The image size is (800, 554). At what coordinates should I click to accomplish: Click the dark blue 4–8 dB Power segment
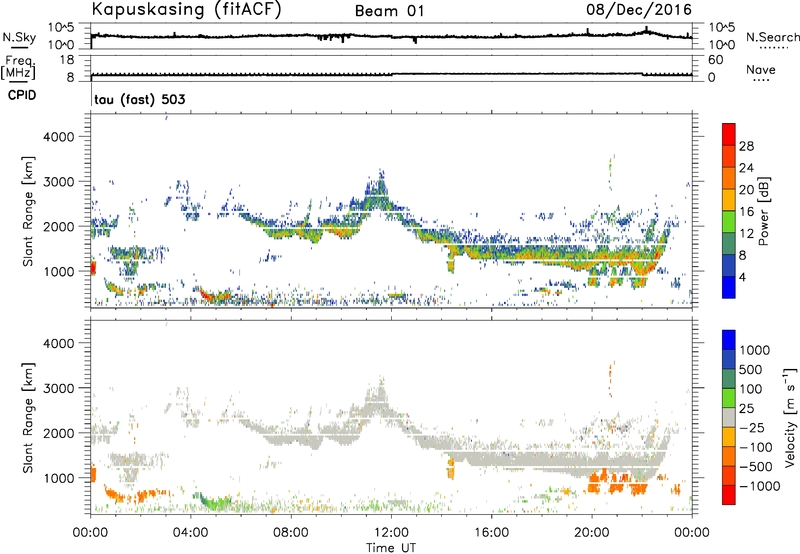[x=729, y=266]
